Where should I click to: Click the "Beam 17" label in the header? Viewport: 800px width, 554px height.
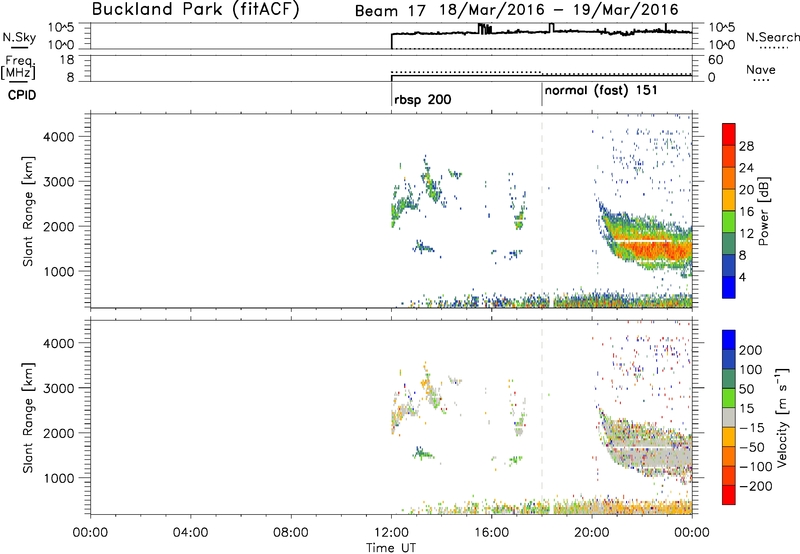pyautogui.click(x=390, y=11)
